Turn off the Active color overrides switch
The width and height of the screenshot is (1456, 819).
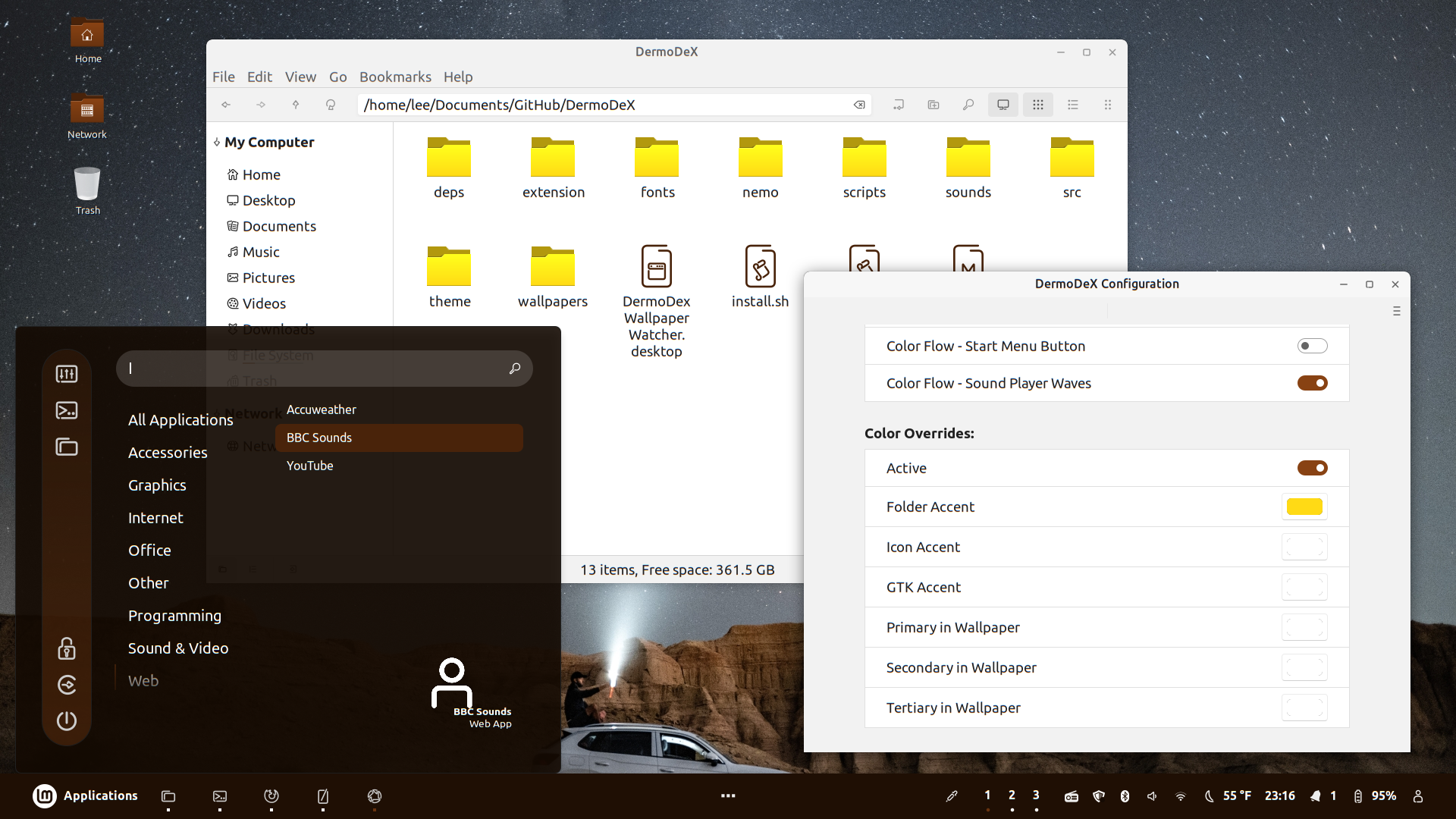click(1312, 468)
